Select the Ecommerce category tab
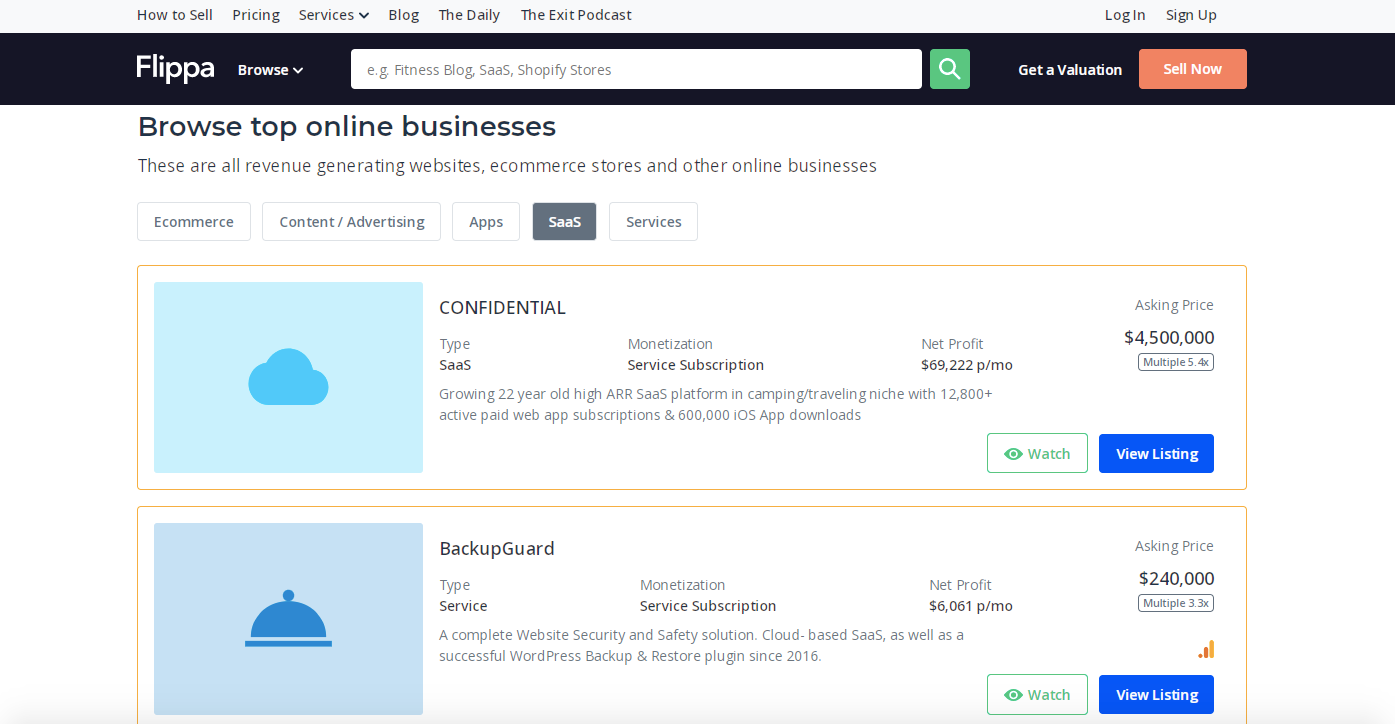This screenshot has height=724, width=1395. click(194, 222)
